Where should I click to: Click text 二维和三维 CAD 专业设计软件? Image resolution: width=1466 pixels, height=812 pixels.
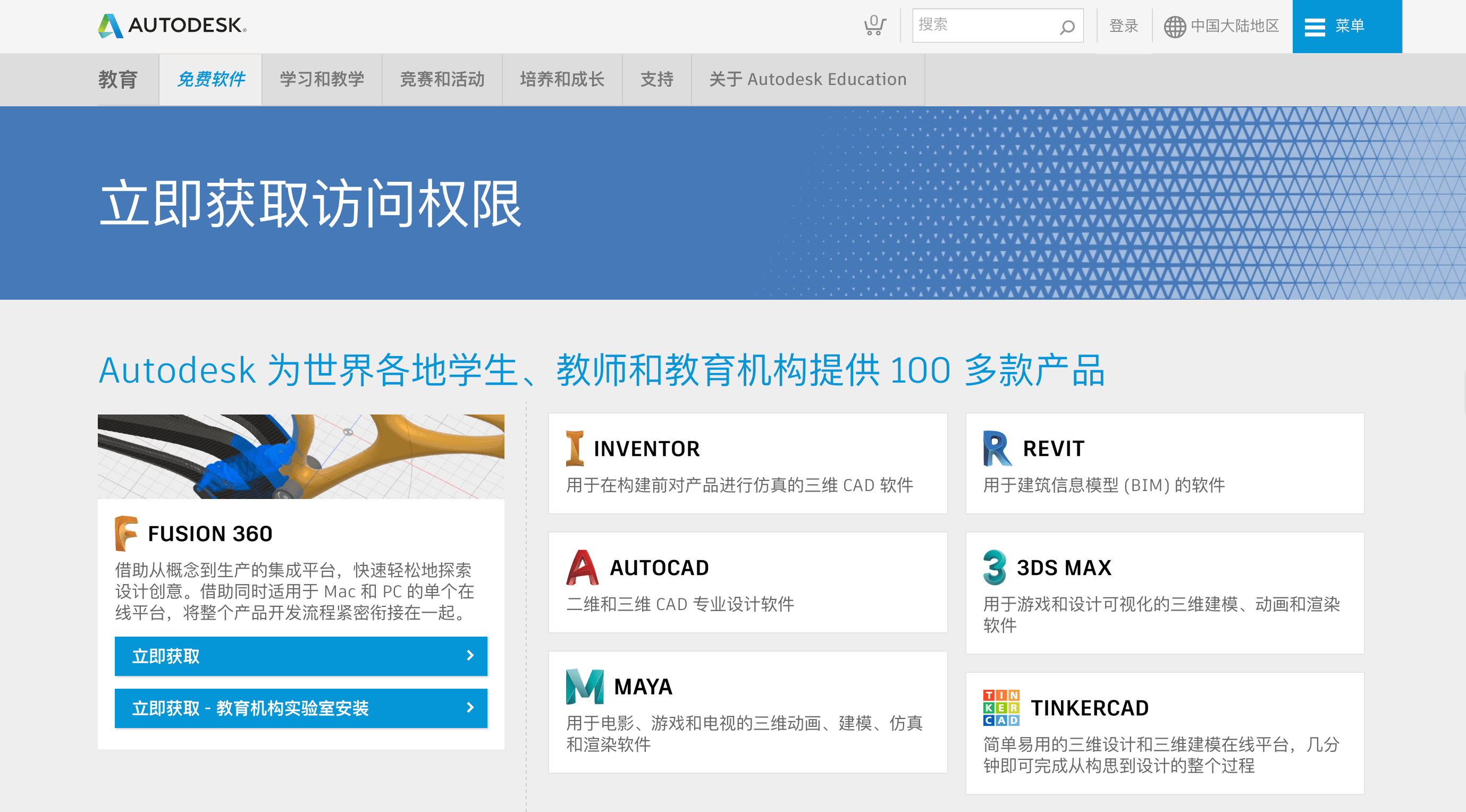[679, 604]
